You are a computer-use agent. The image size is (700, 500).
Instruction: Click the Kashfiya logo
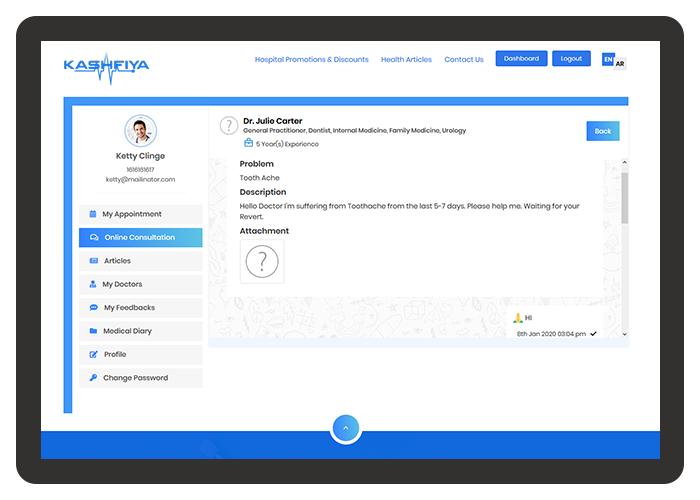point(106,66)
